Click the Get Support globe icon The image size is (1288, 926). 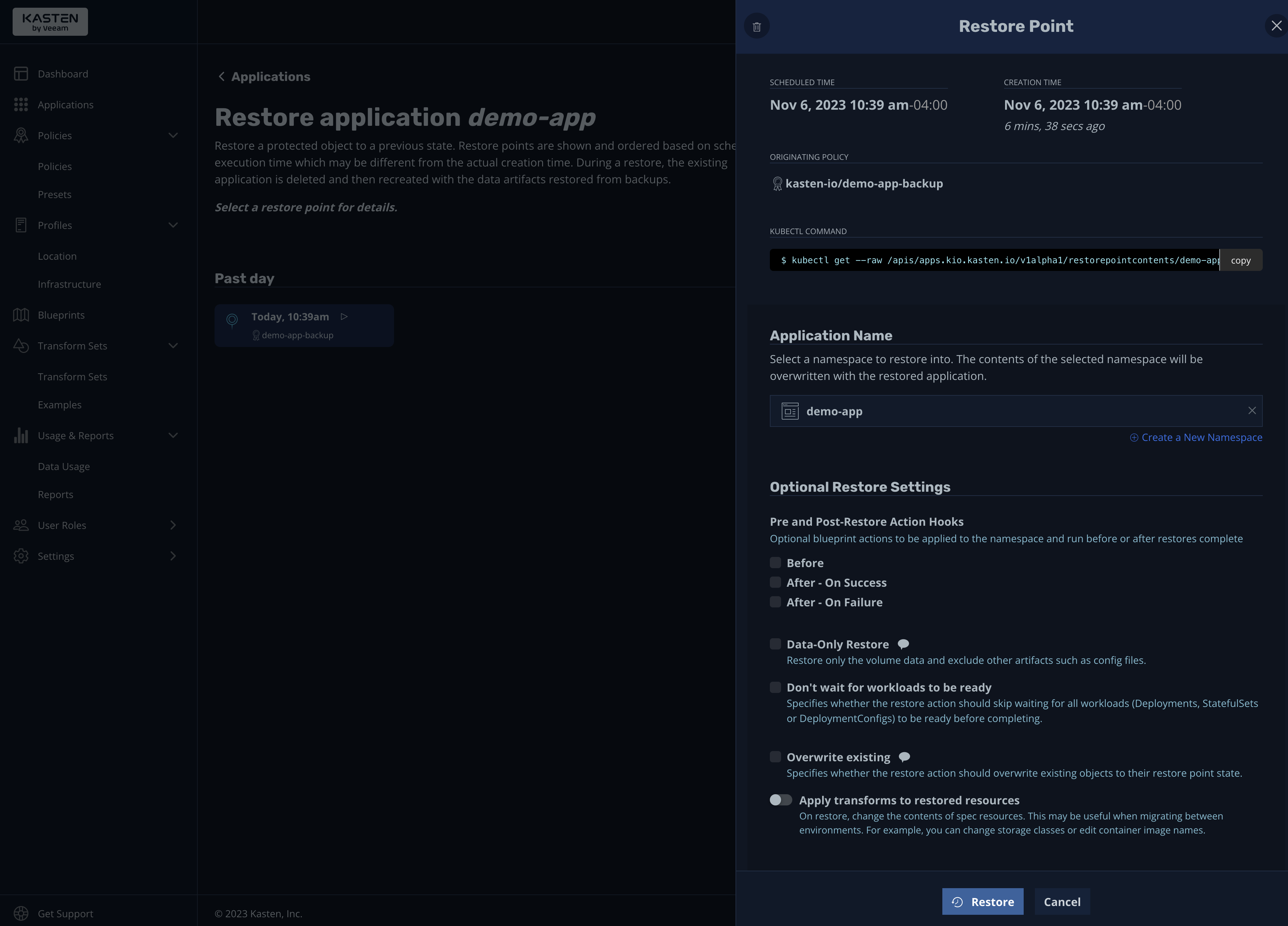pos(21,913)
